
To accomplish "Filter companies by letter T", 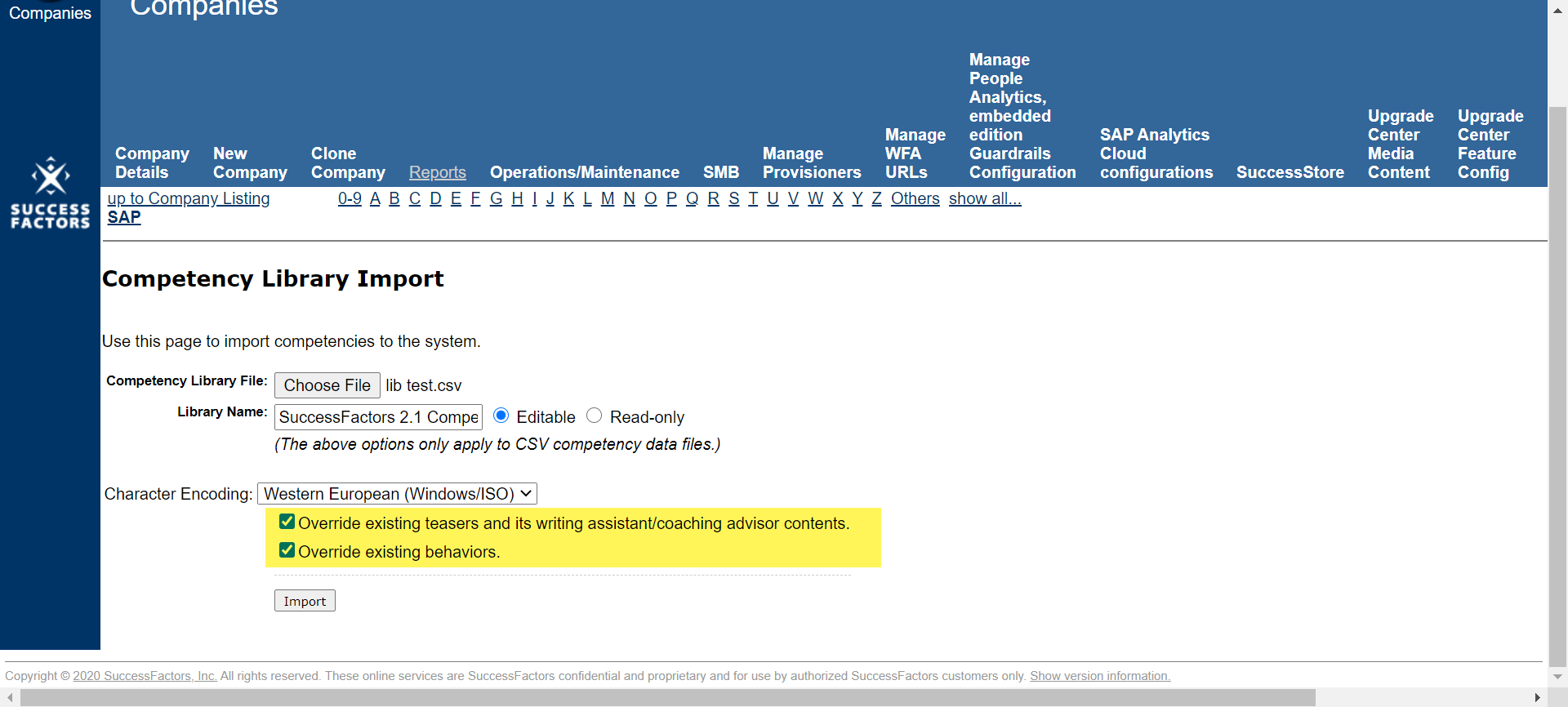I will tap(753, 198).
